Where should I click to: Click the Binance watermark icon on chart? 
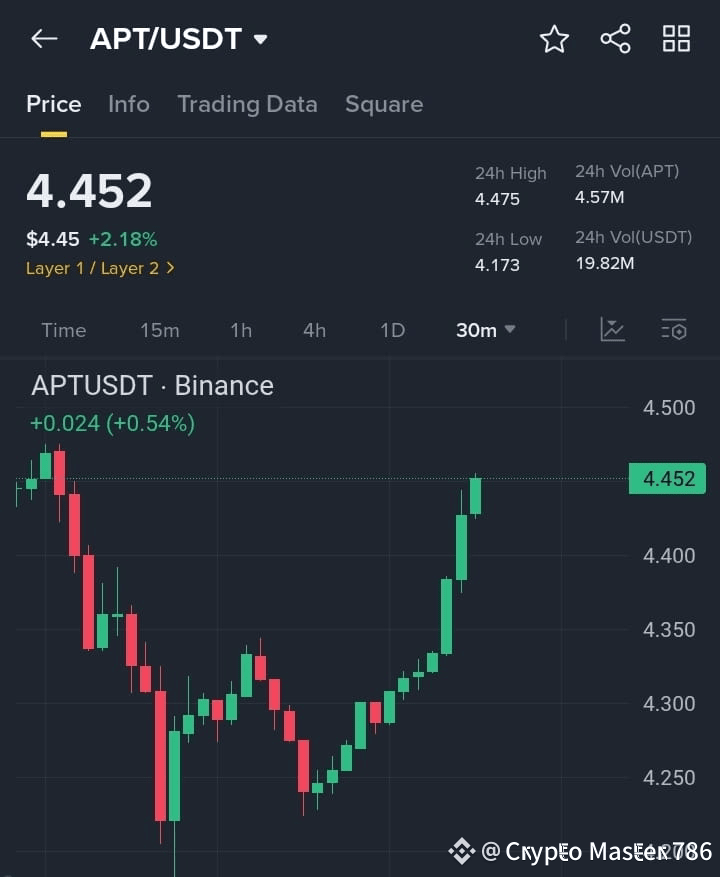461,853
